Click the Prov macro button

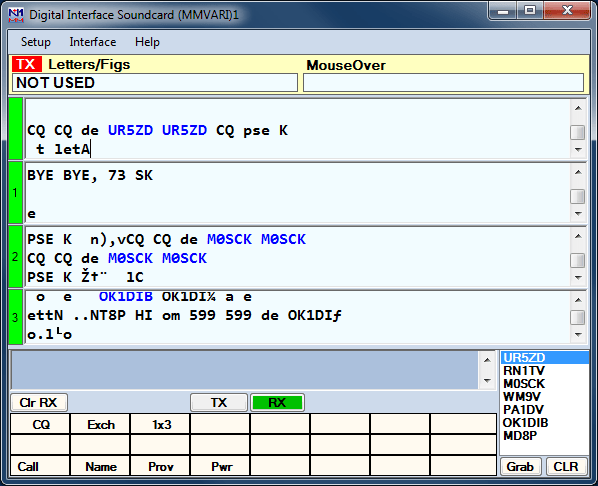click(160, 466)
